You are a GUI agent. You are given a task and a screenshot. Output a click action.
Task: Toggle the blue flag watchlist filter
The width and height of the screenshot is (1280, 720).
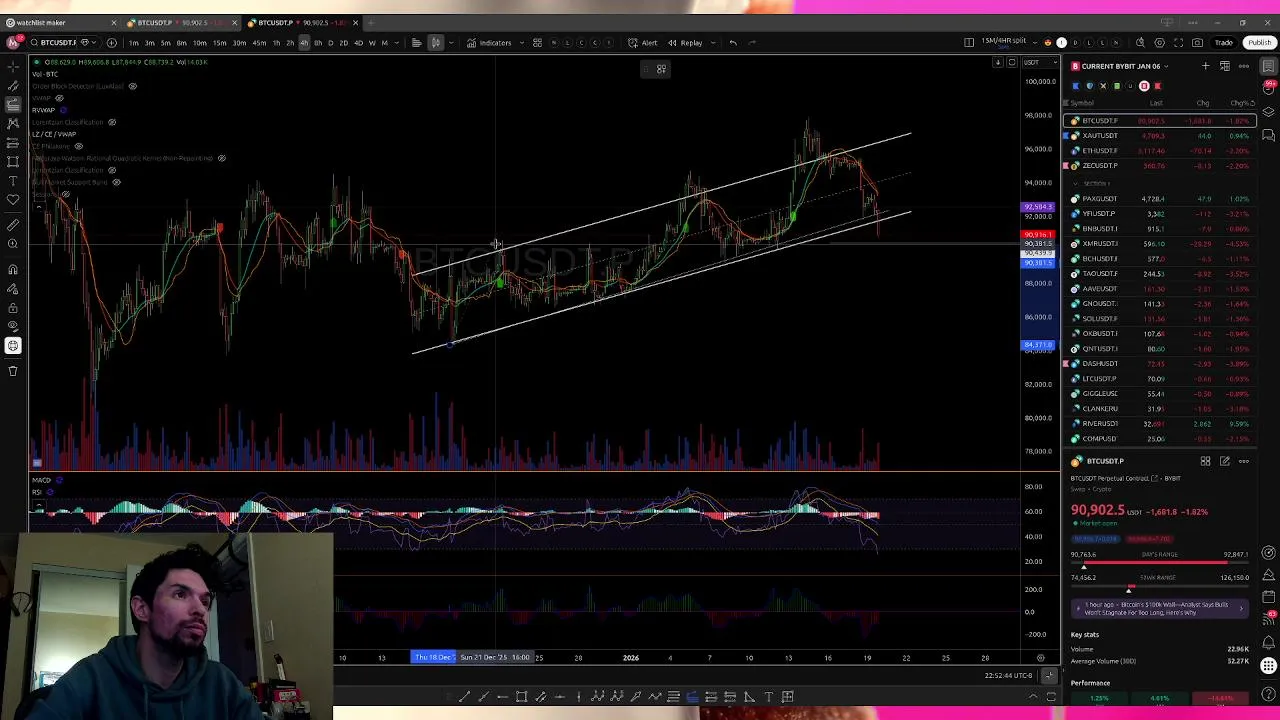tap(1075, 86)
